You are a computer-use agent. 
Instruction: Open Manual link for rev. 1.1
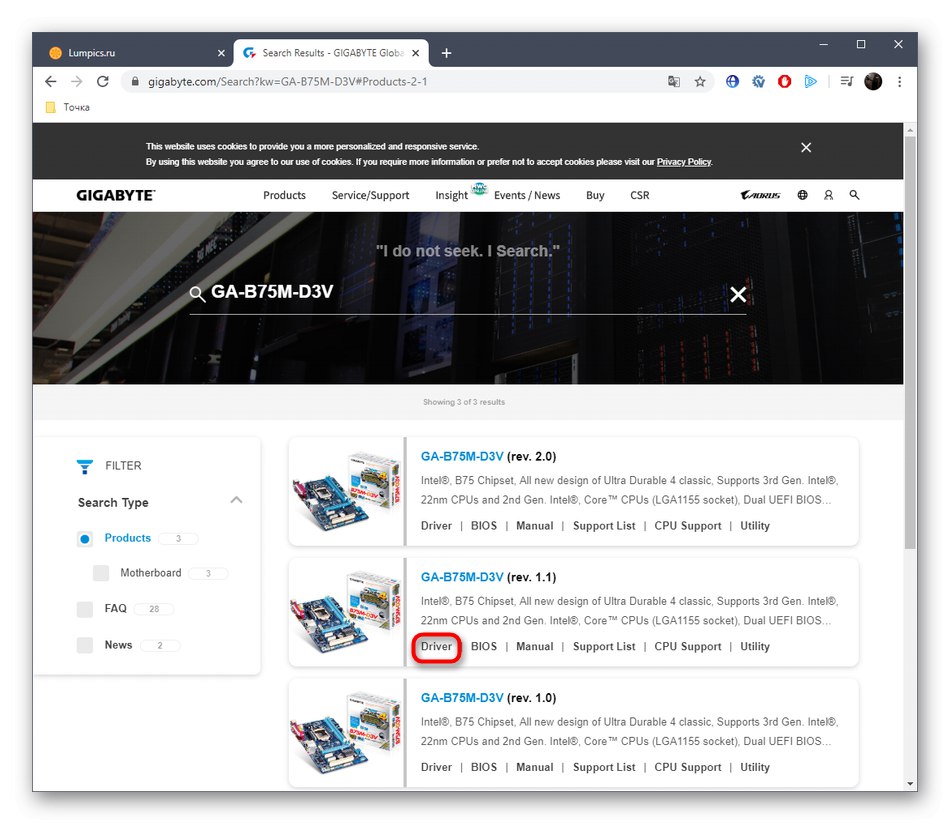[x=534, y=646]
